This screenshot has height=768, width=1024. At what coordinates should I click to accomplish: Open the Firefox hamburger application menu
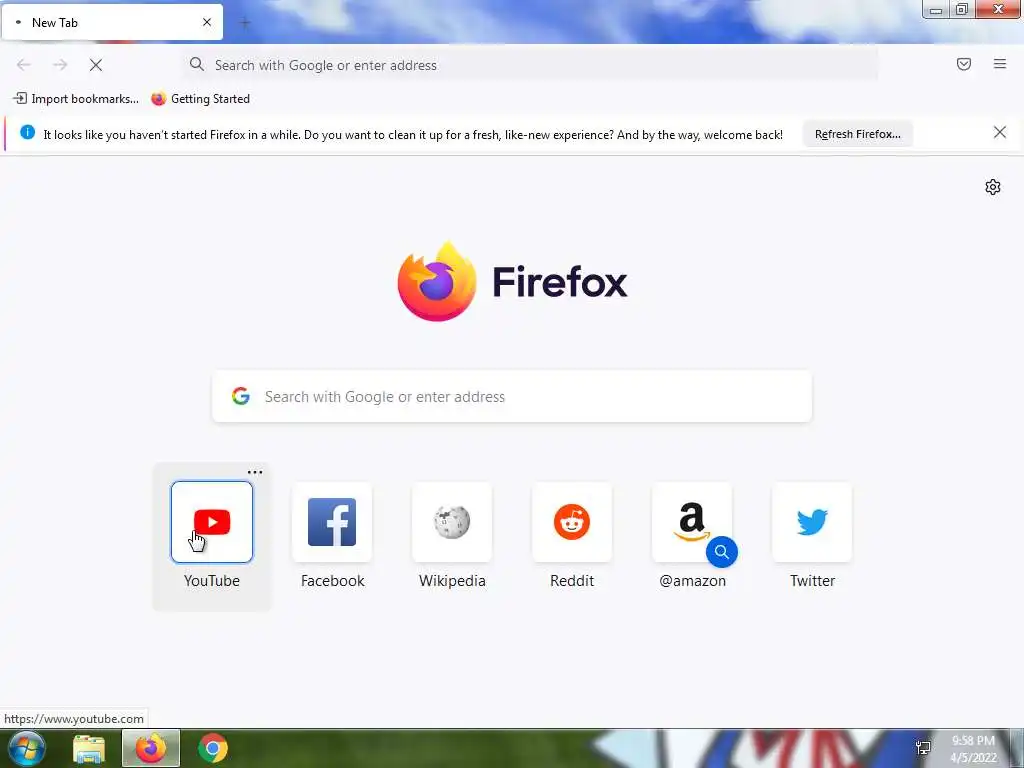(1000, 64)
